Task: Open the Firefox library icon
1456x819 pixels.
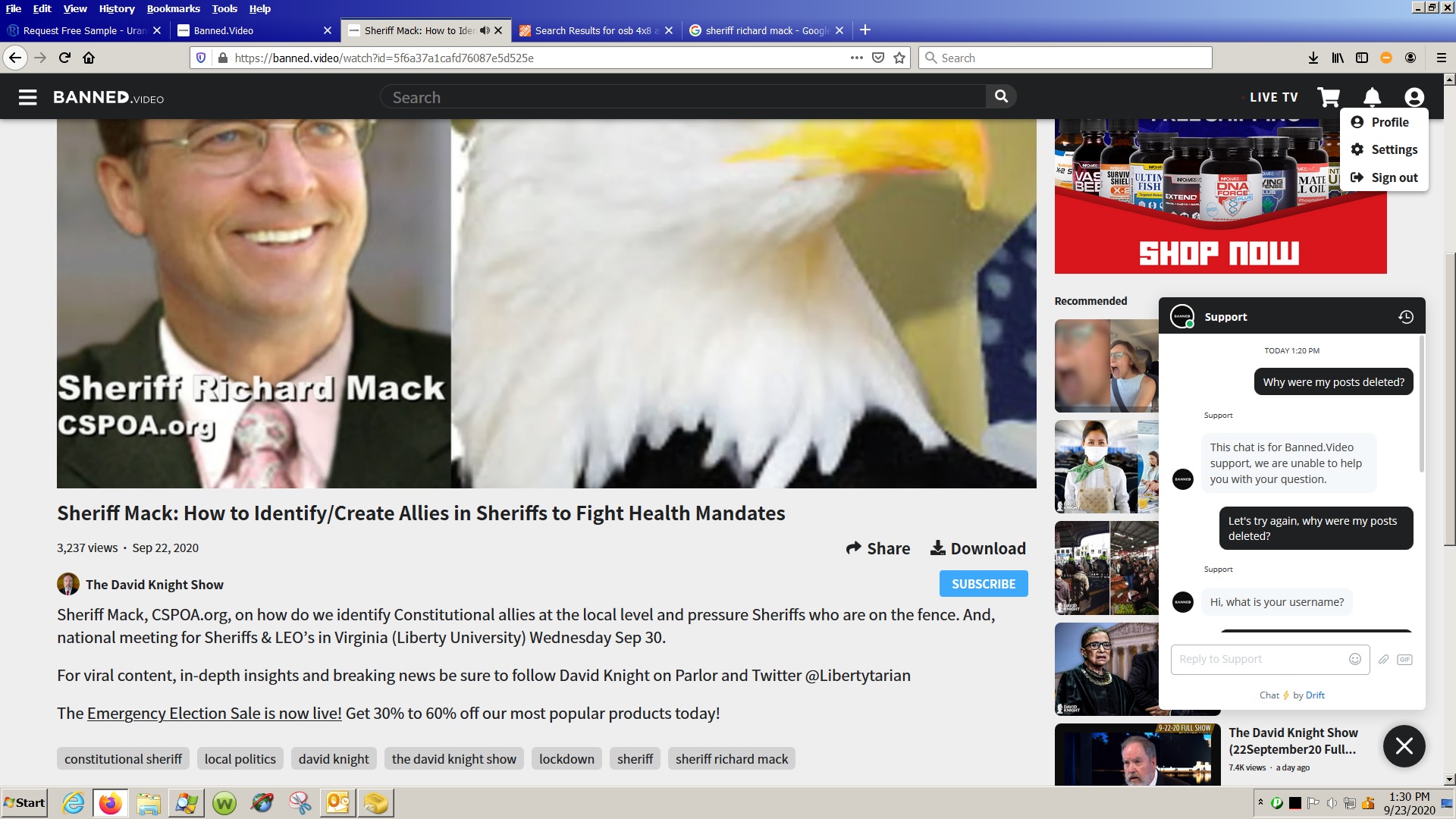Action: click(x=1338, y=58)
